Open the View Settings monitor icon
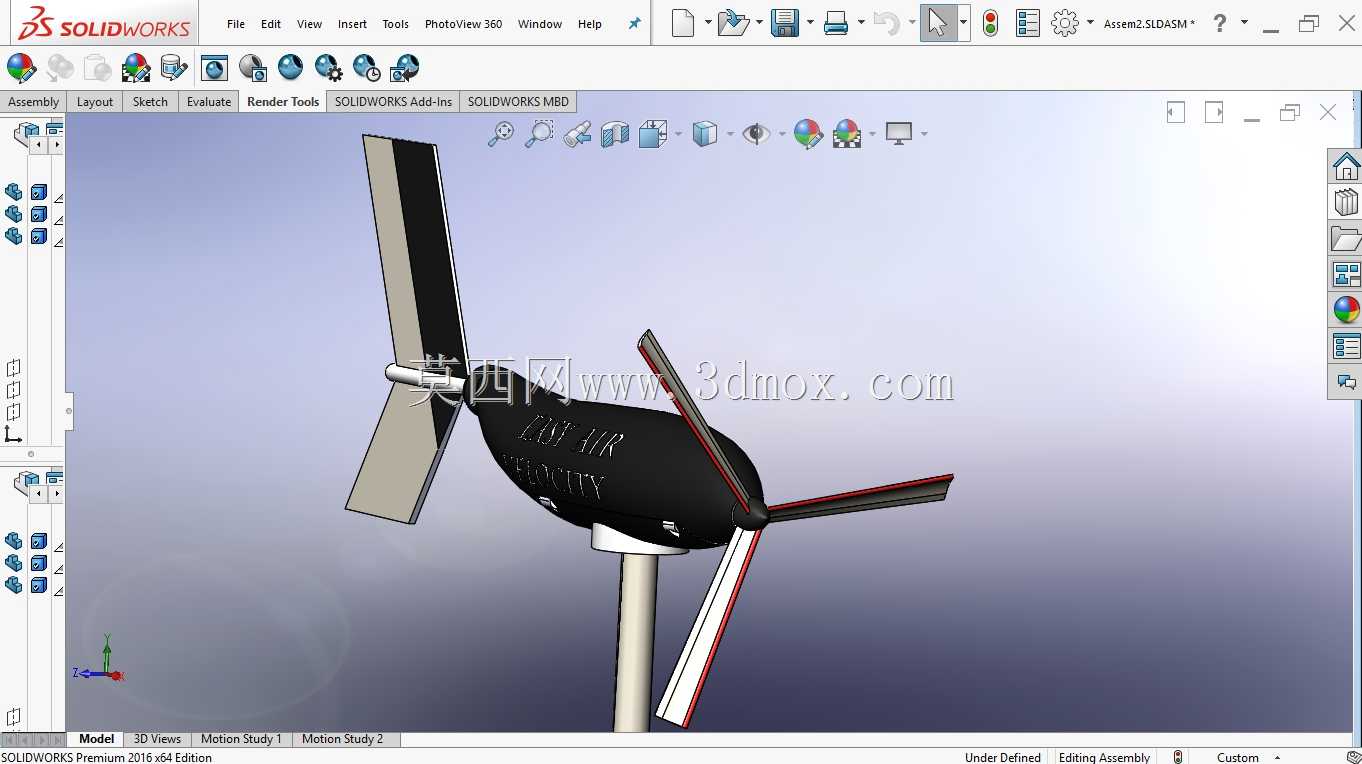Screen dimensions: 1362x764 coord(899,133)
